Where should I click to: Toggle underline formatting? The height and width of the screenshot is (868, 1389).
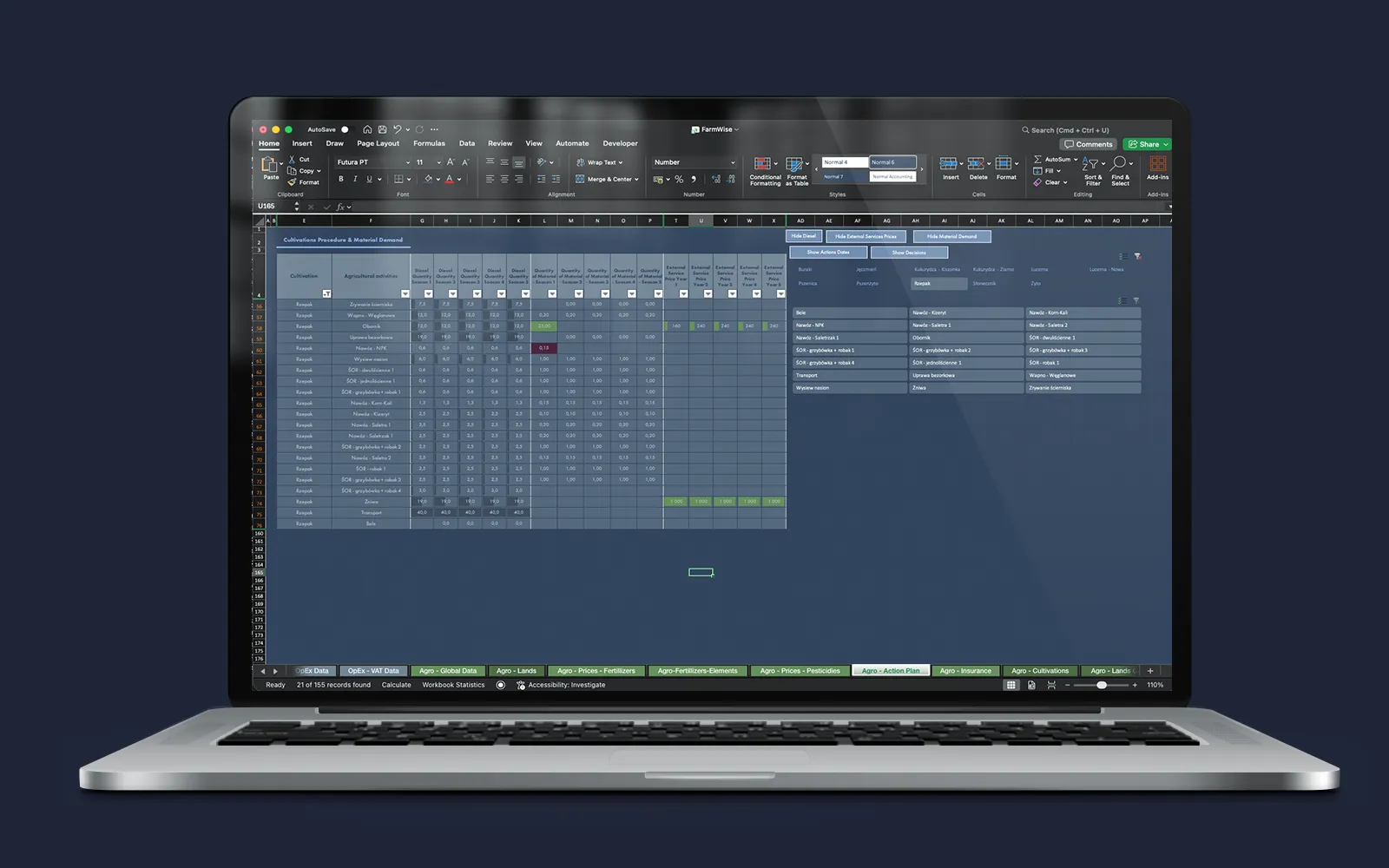pos(369,179)
